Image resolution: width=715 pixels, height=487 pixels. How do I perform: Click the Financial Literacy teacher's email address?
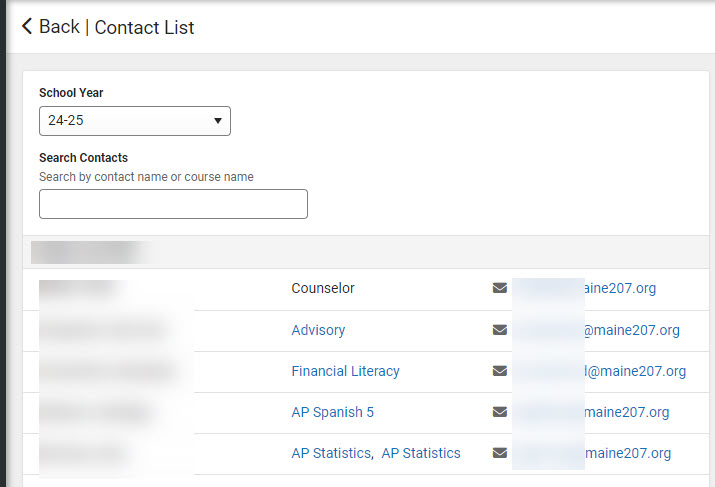point(599,371)
